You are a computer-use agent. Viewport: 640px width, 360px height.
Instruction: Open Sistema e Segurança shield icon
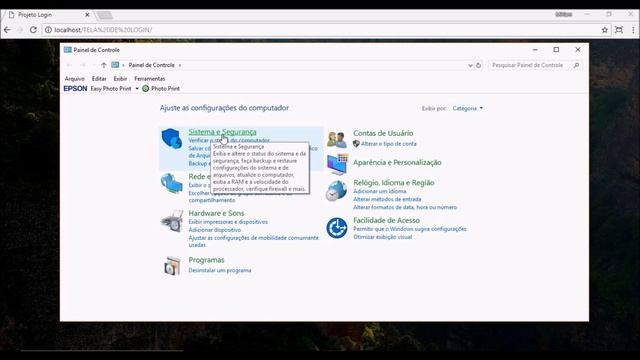[171, 139]
